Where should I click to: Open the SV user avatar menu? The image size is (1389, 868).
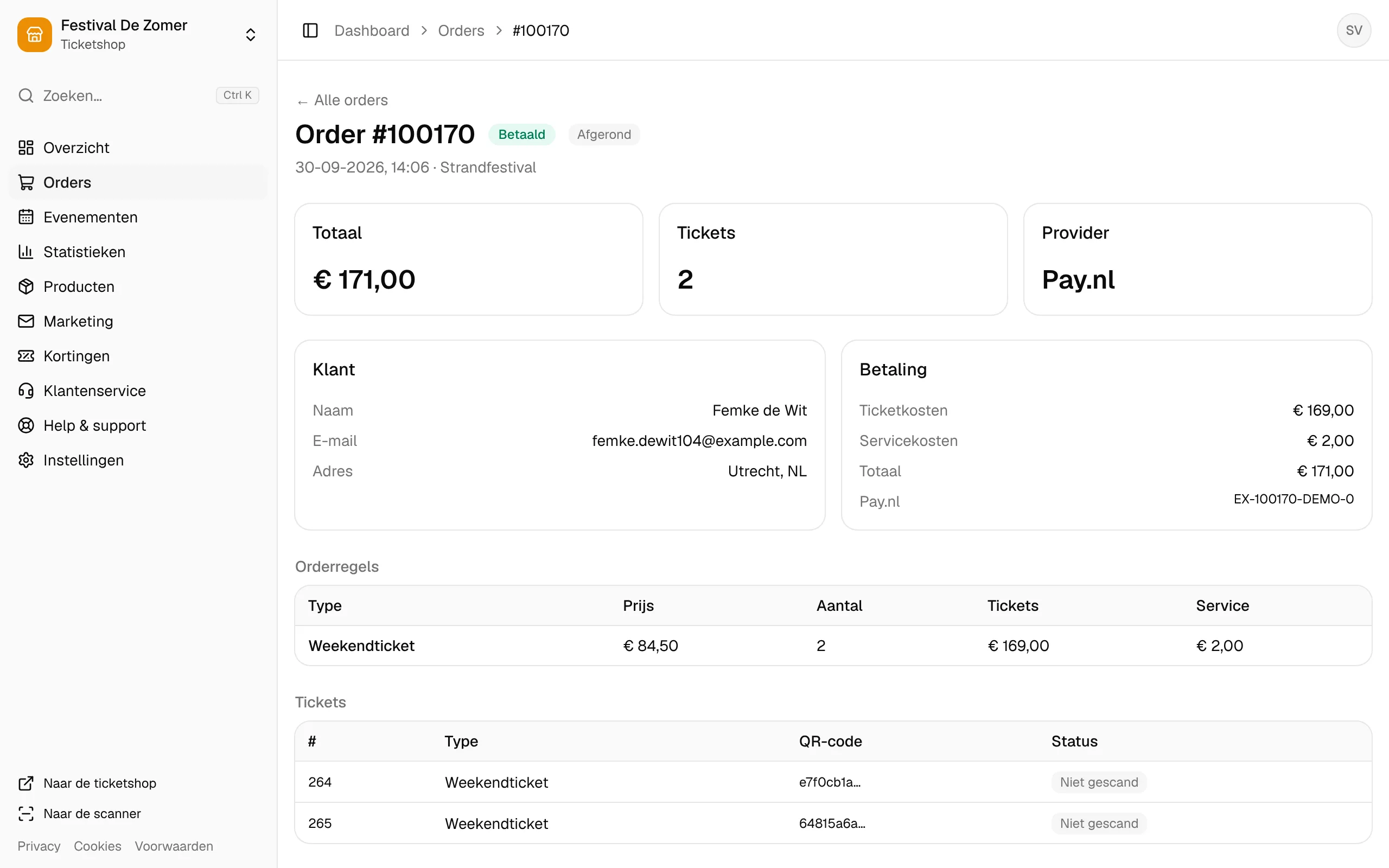coord(1353,30)
